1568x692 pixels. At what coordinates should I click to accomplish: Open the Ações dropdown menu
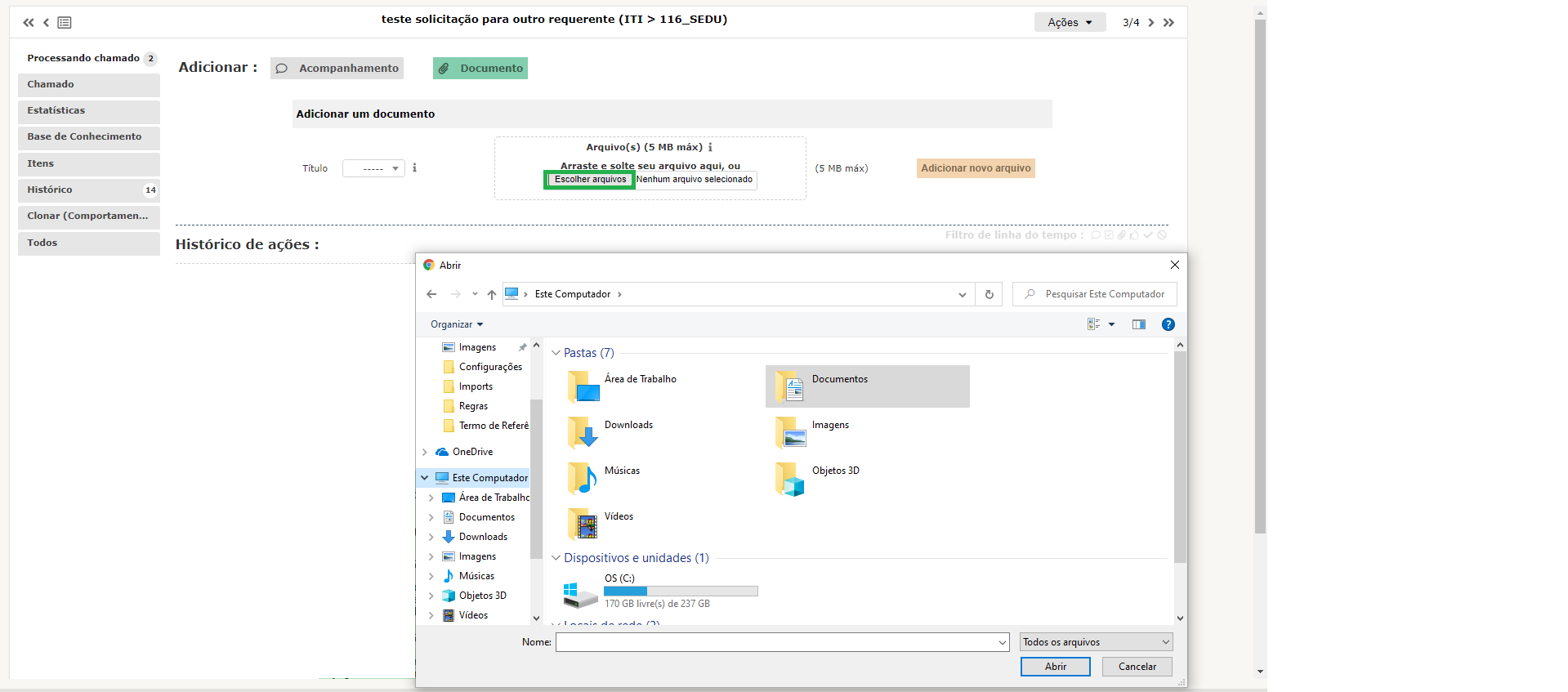(1069, 23)
